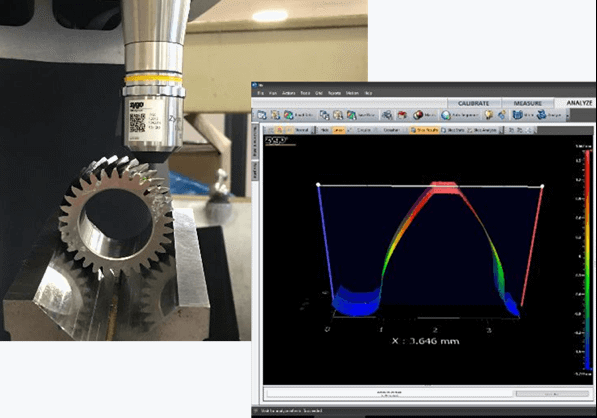Toggle the highlighted Show Results button
The image size is (597, 418).
(425, 130)
